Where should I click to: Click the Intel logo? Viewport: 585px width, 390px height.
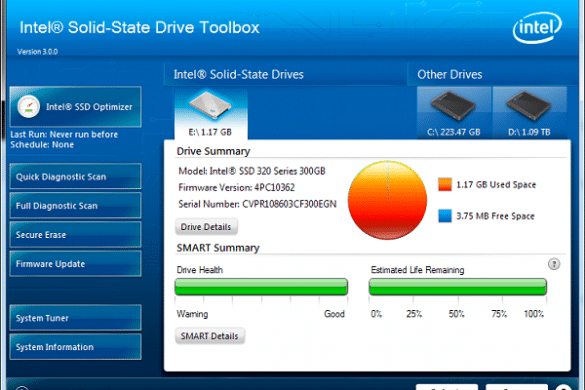[x=537, y=28]
